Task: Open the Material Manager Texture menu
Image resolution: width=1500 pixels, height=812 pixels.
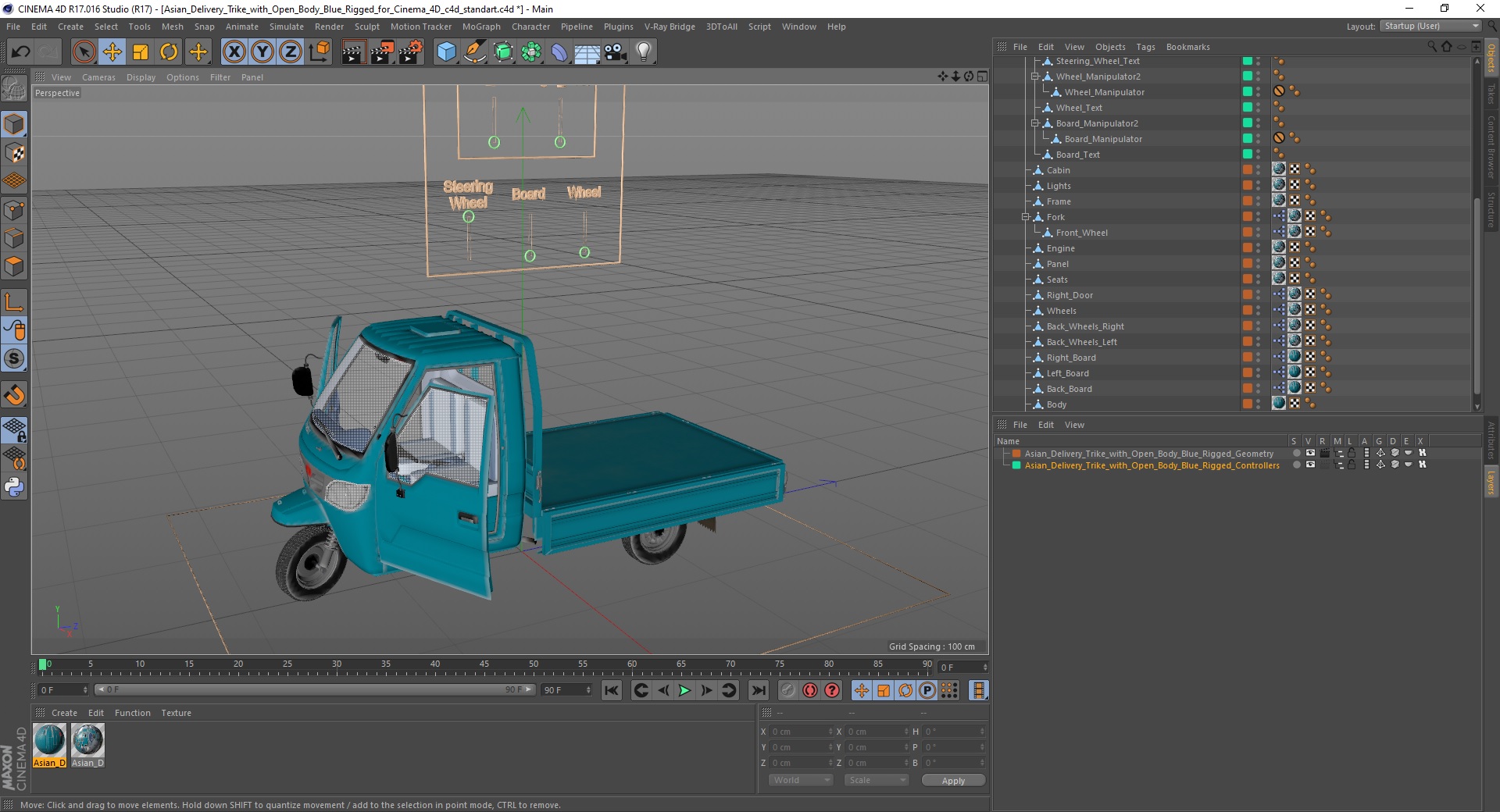Action: click(176, 713)
